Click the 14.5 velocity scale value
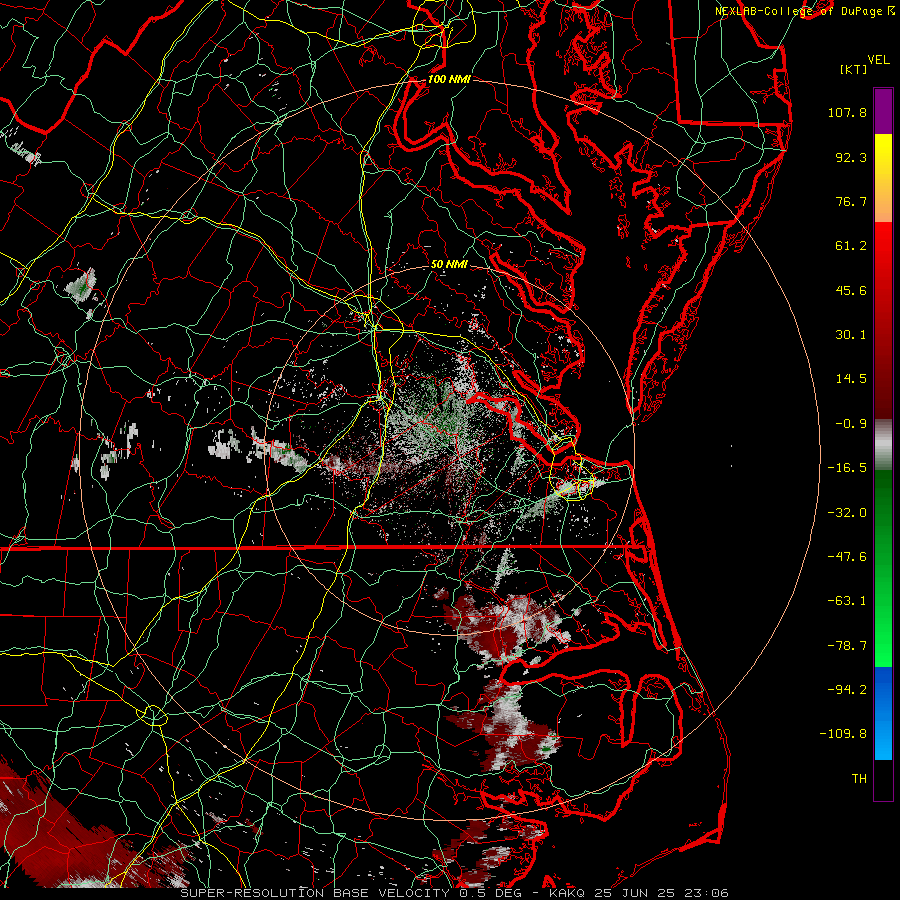The height and width of the screenshot is (900, 900). tap(851, 379)
